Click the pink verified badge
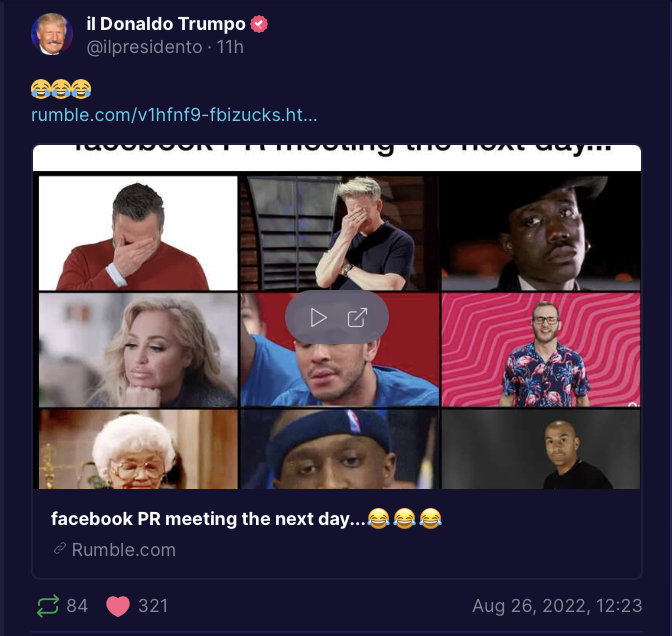The image size is (672, 636). click(259, 24)
